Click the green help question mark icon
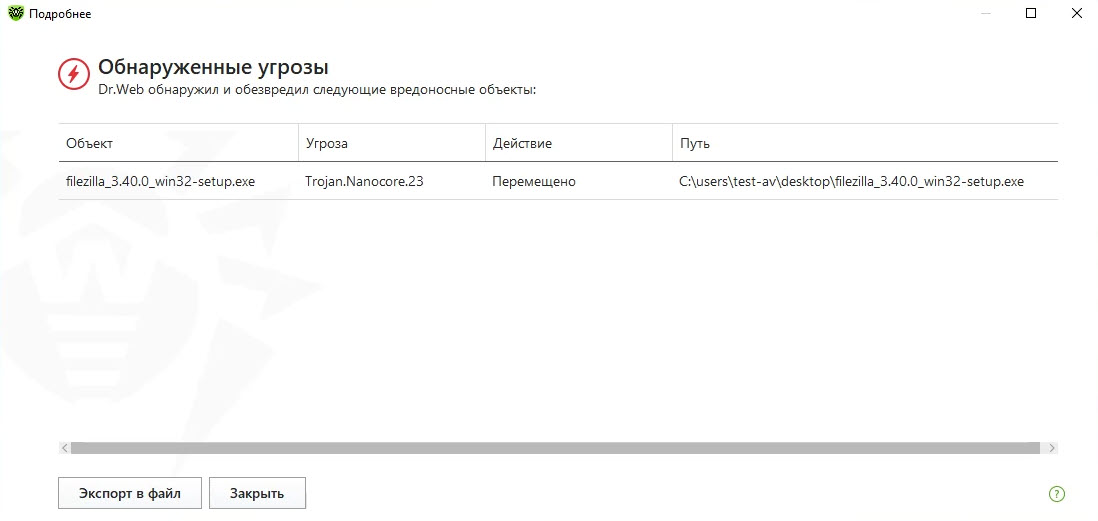1098x521 pixels. point(1057,494)
